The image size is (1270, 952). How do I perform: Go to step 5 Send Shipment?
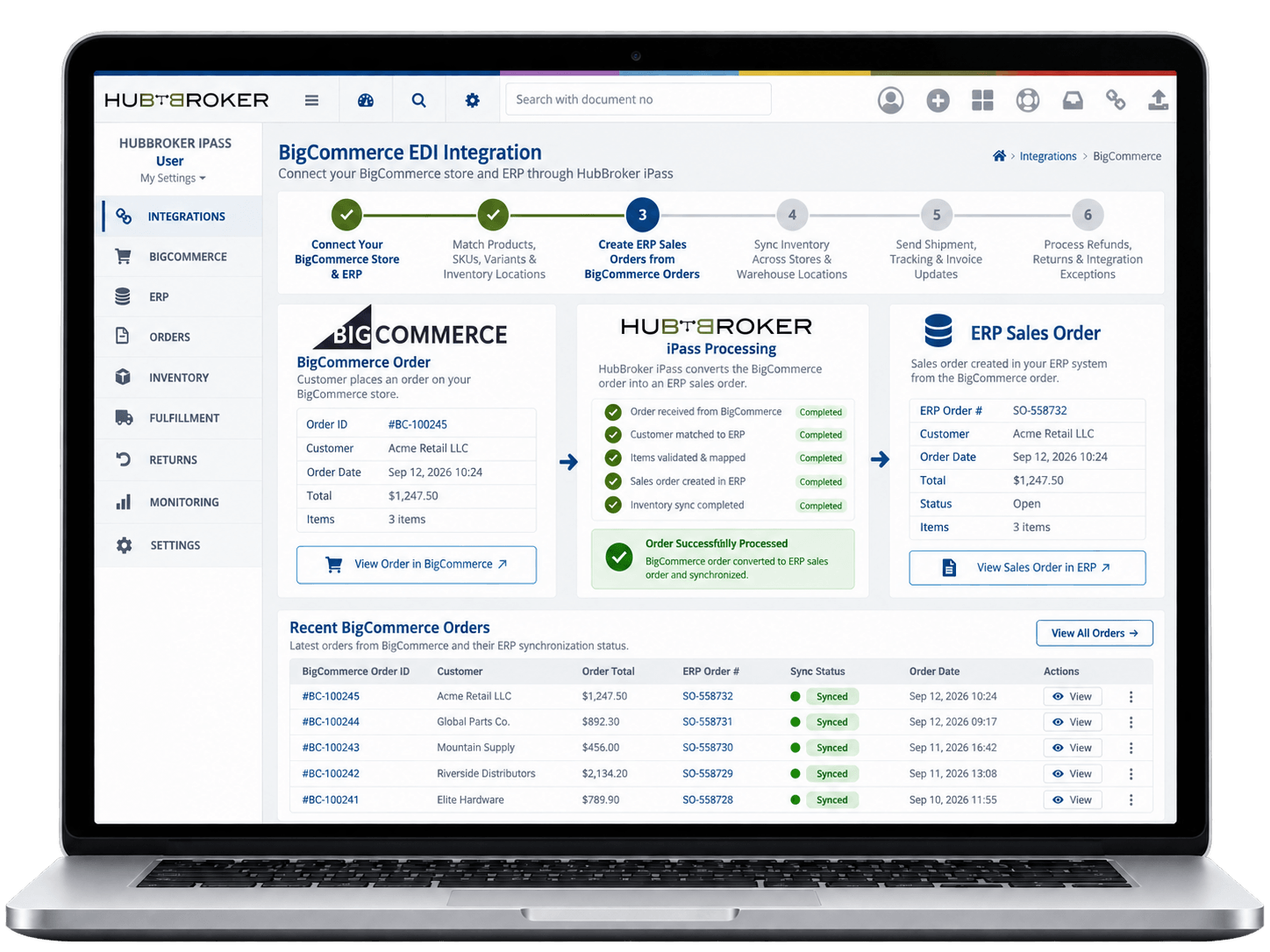[937, 215]
